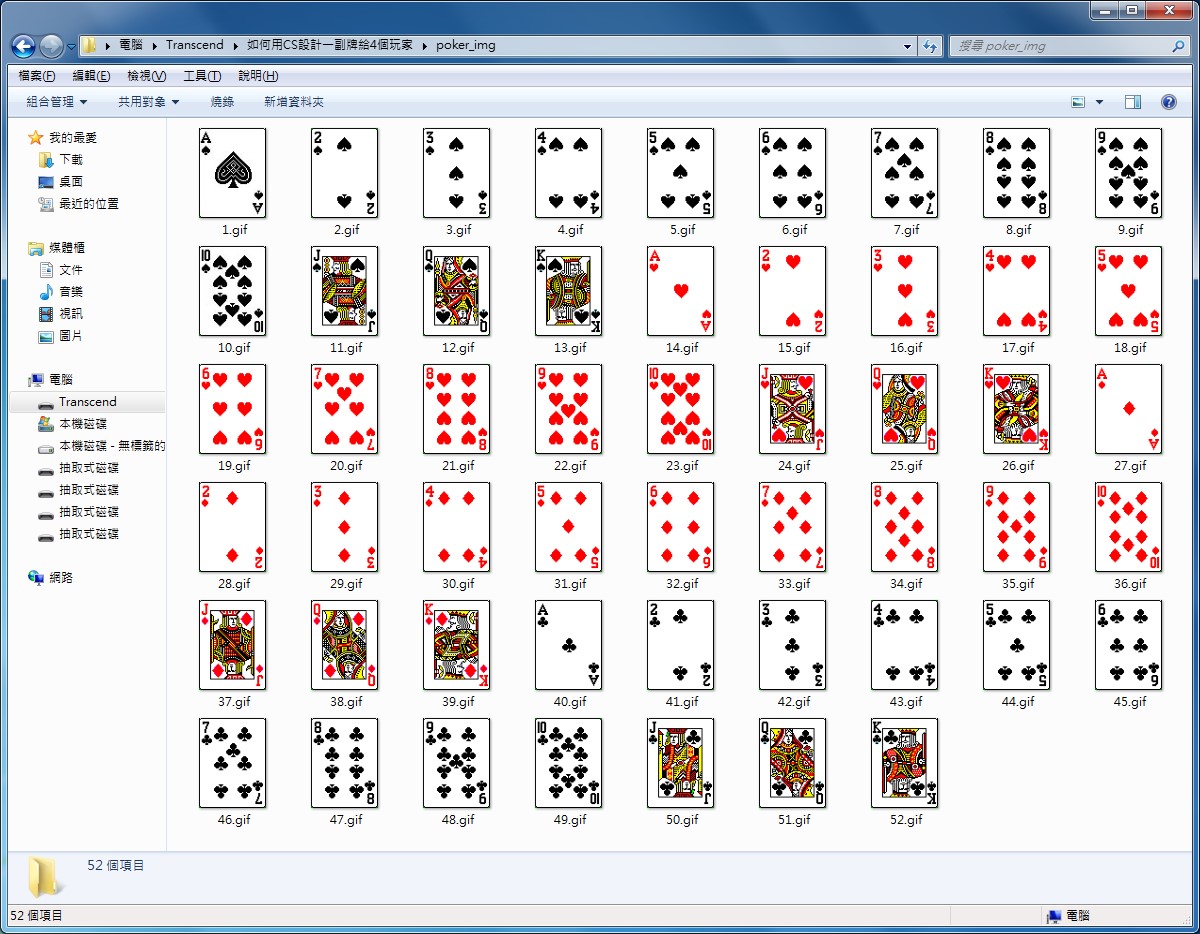Click the Back navigation arrow button
The image size is (1200, 934).
click(x=24, y=46)
